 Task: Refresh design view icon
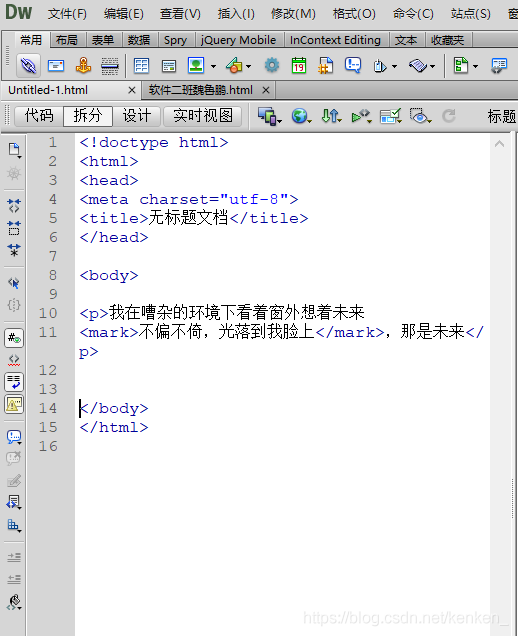449,116
